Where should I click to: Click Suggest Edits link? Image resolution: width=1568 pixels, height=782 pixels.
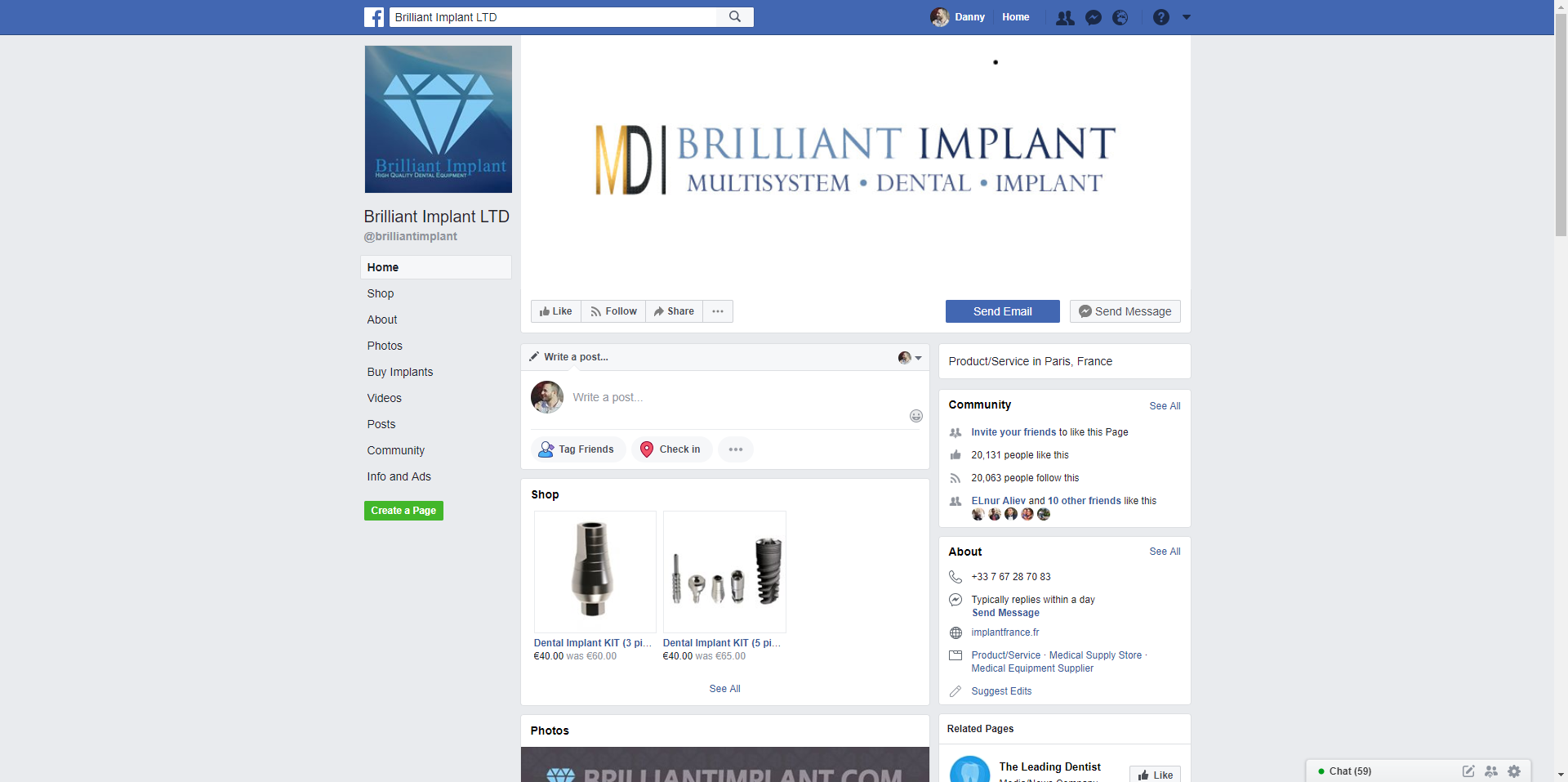point(1001,691)
